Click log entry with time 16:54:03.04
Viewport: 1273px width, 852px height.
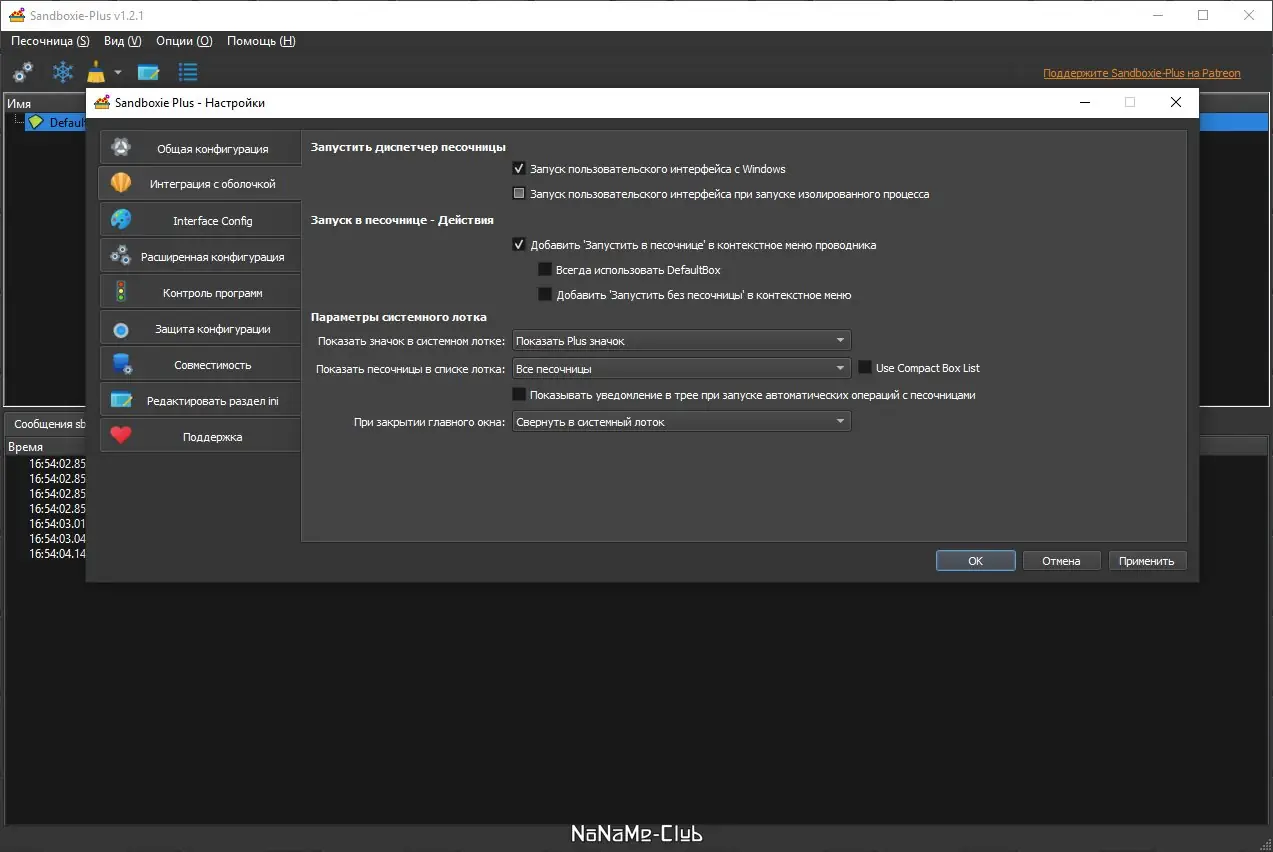[x=57, y=538]
